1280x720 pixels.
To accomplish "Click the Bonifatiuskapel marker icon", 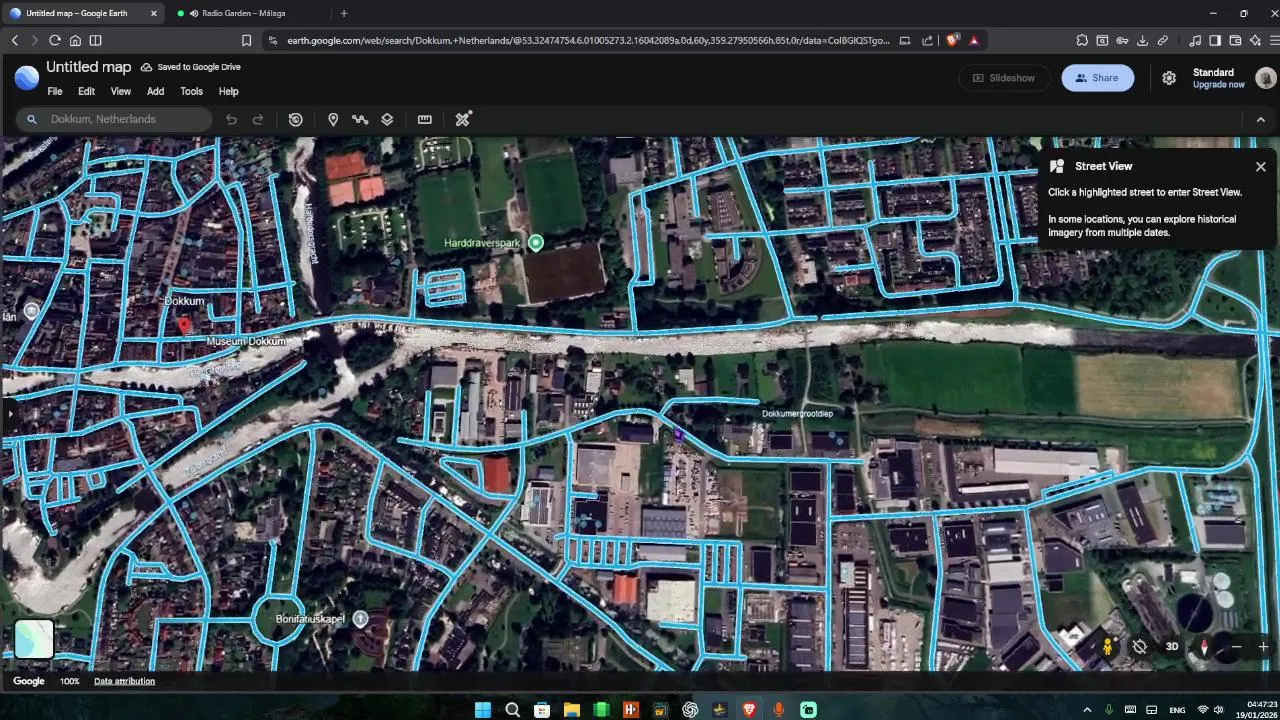I will pos(360,619).
